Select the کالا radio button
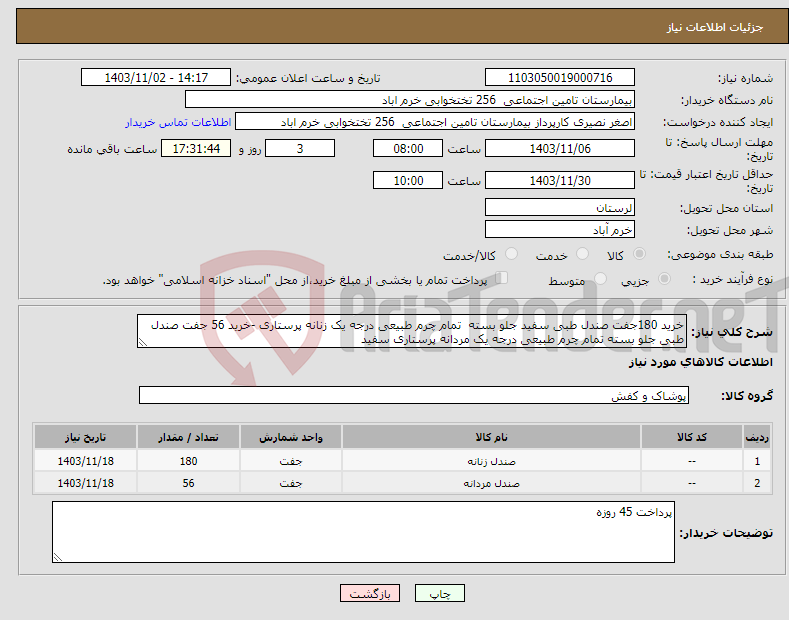This screenshot has width=789, height=620. pos(639,254)
